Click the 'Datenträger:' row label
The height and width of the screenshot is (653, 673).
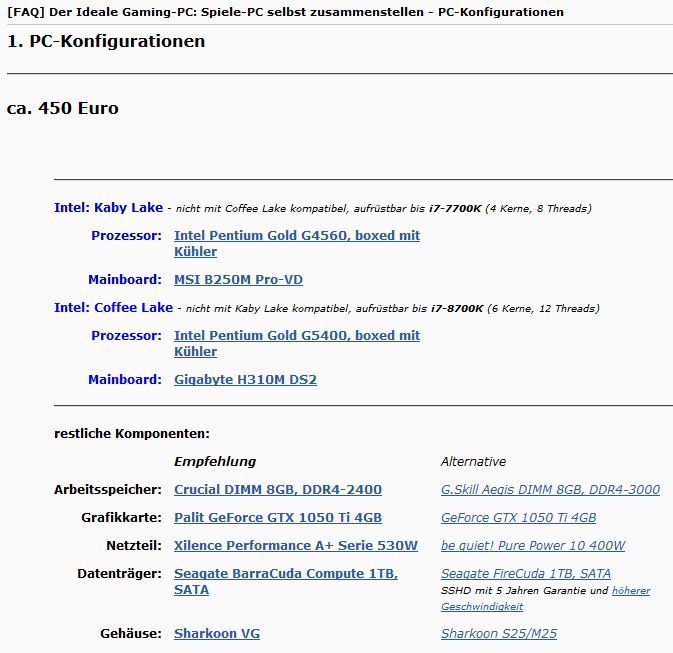(x=119, y=574)
